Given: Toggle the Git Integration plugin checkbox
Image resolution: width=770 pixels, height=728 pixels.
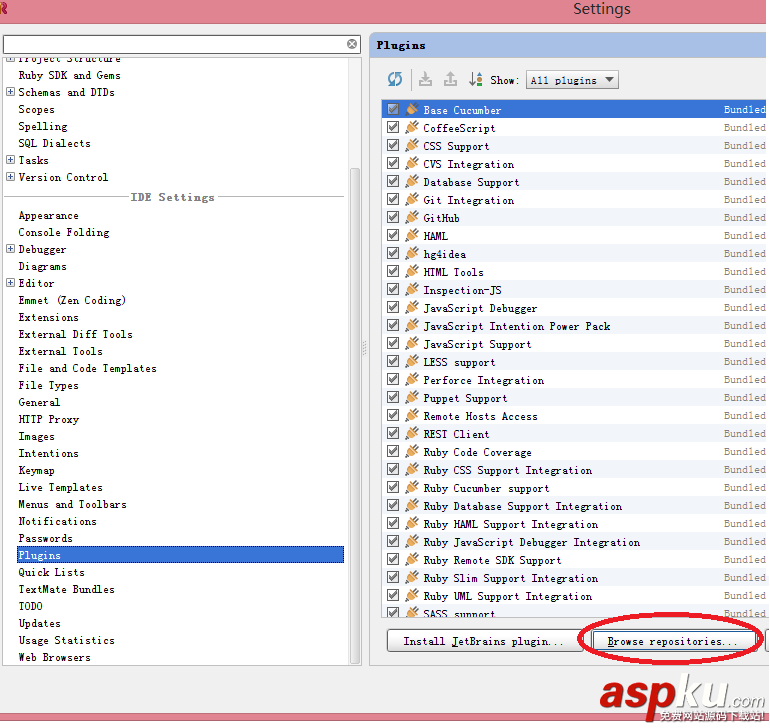Looking at the screenshot, I should click(393, 199).
